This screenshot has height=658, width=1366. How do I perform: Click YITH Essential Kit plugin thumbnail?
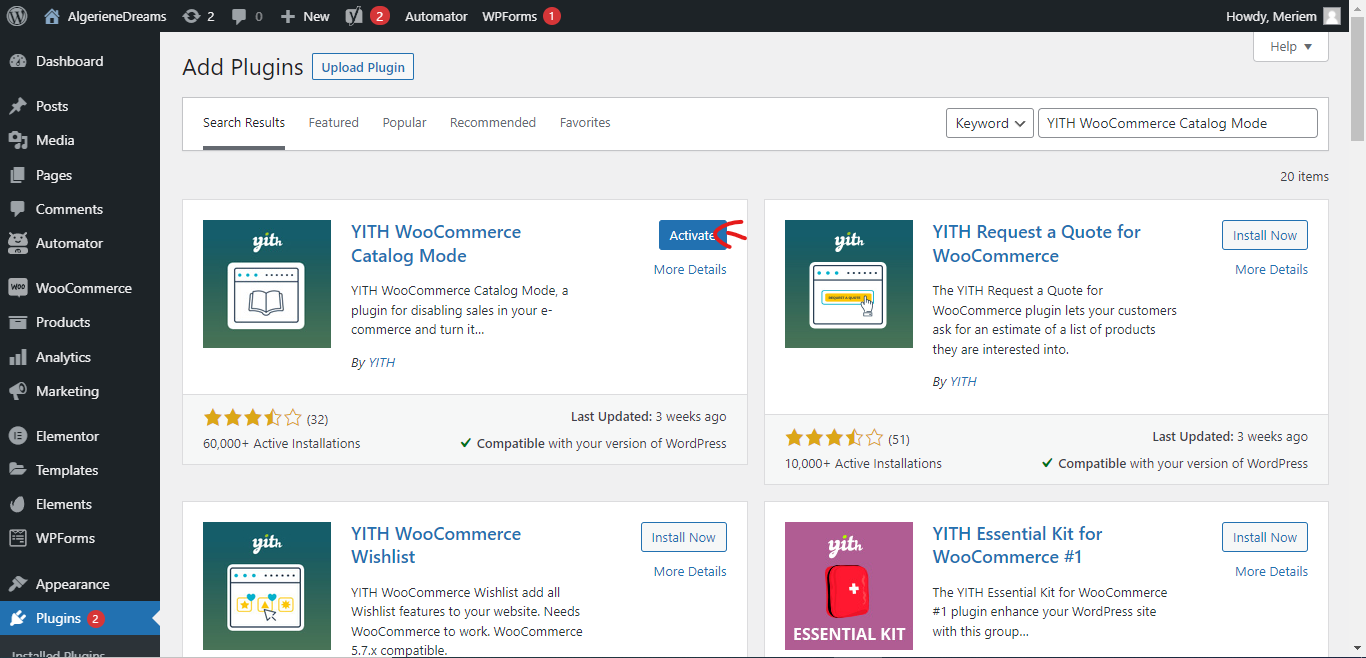[x=849, y=586]
